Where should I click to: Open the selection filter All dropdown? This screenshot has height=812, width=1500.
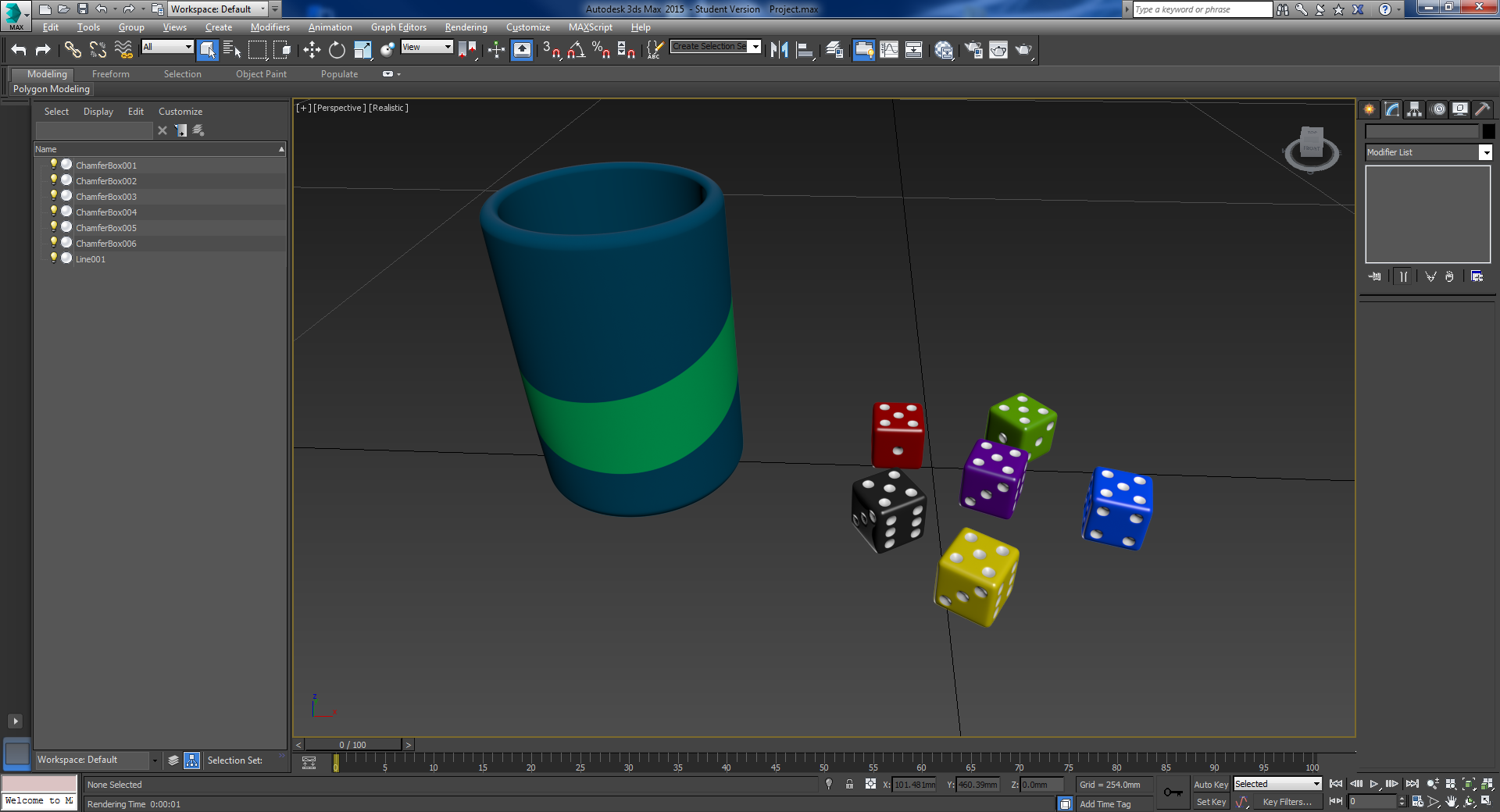coord(167,47)
